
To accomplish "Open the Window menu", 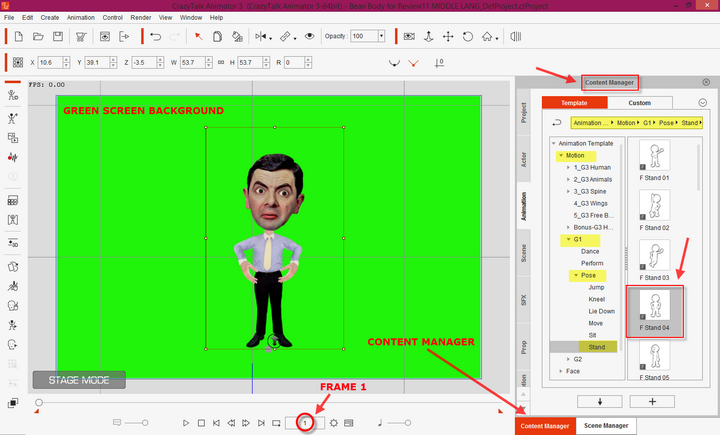I will [191, 17].
